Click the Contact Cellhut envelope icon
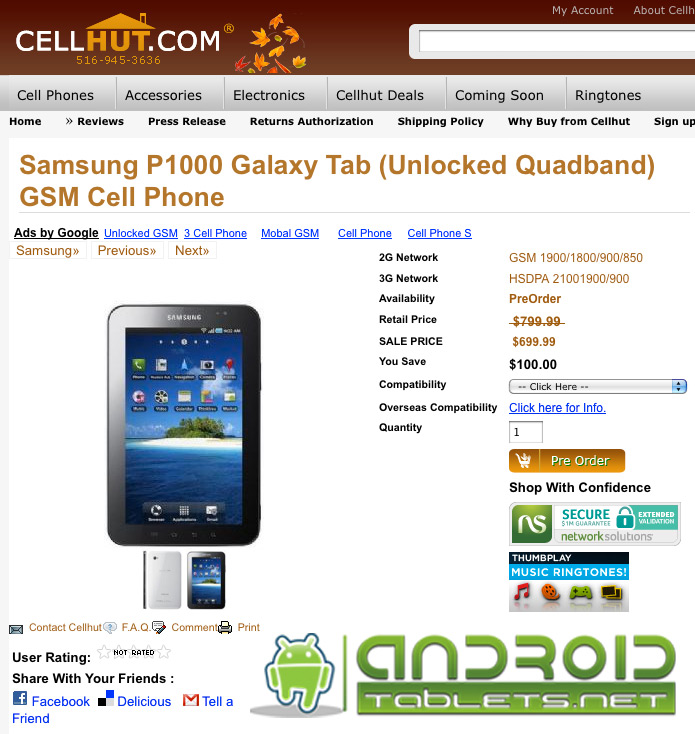 16,629
